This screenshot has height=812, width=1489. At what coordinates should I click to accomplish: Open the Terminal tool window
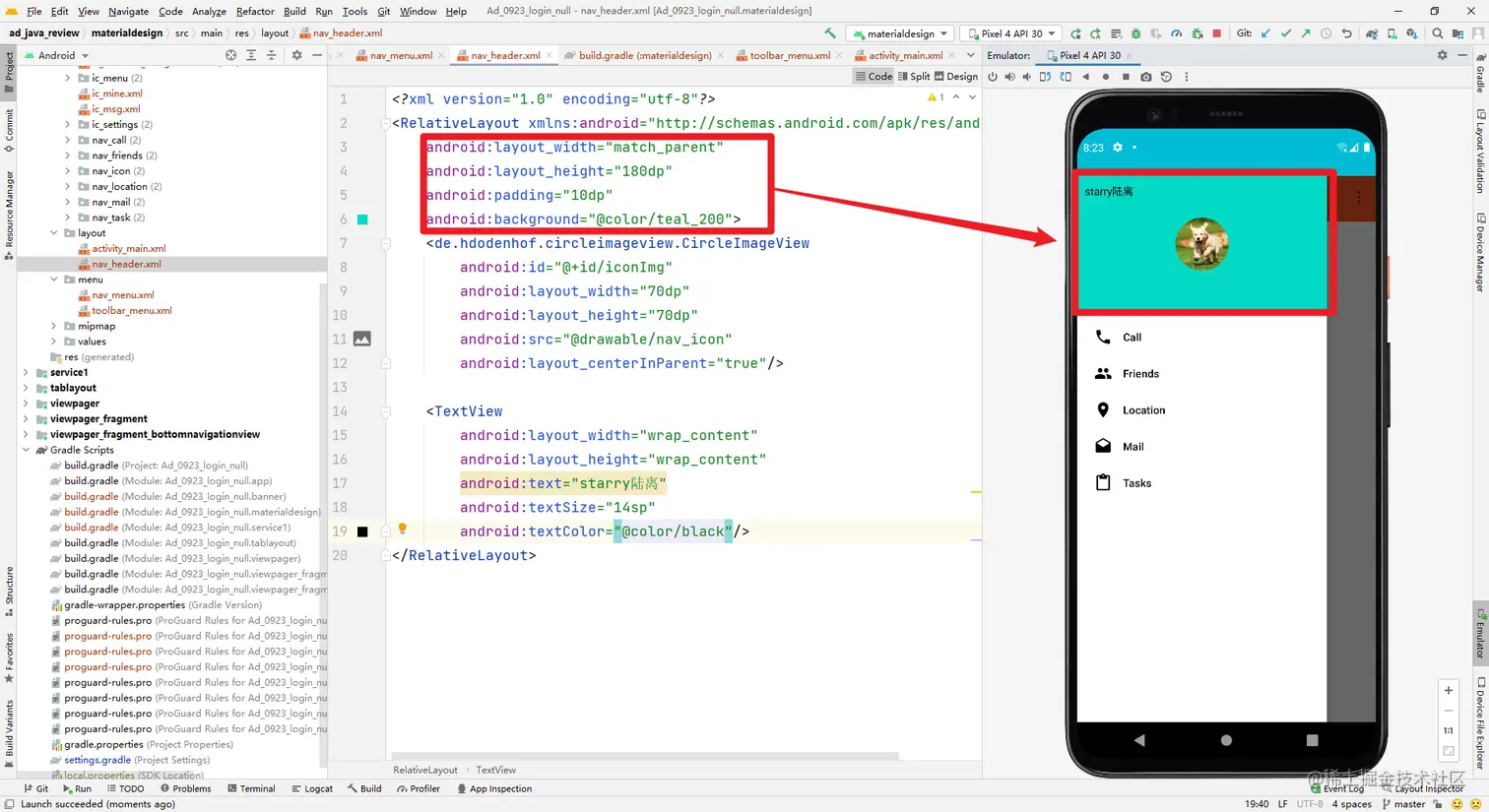pyautogui.click(x=250, y=788)
